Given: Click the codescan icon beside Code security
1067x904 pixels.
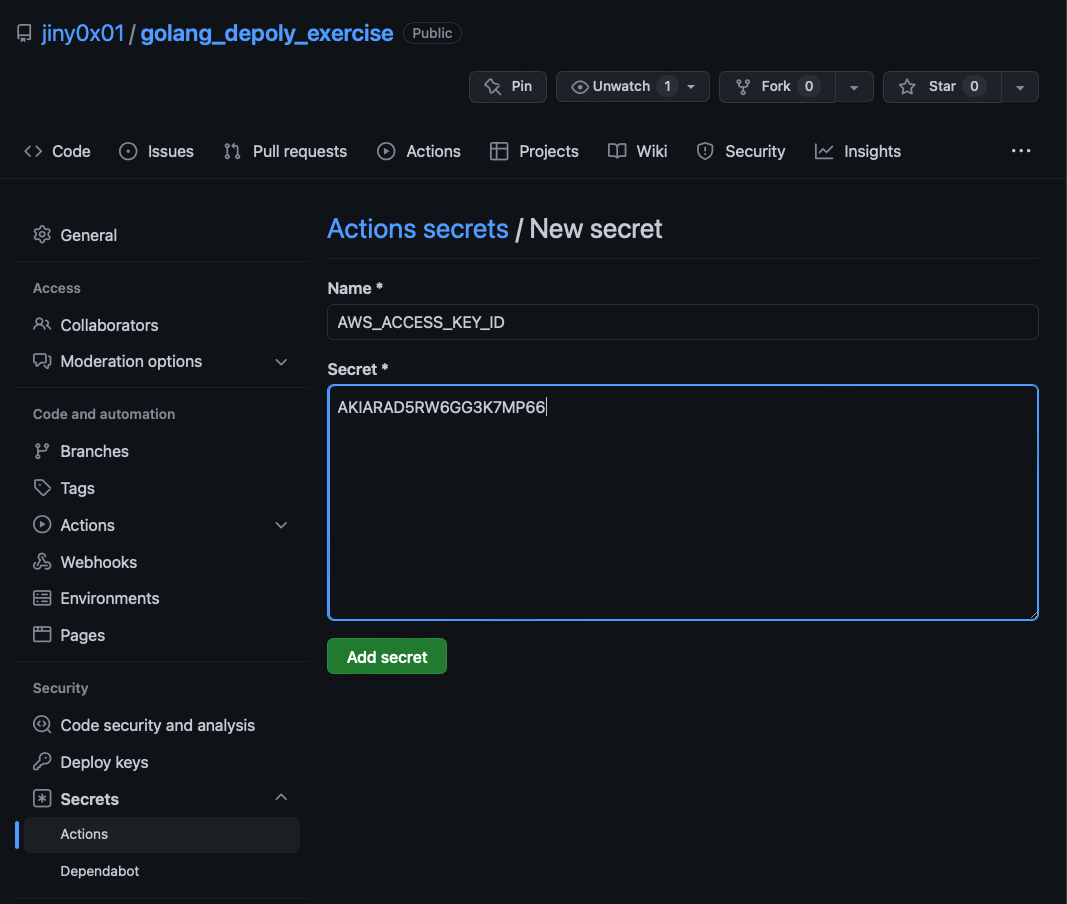Looking at the screenshot, I should pyautogui.click(x=42, y=724).
